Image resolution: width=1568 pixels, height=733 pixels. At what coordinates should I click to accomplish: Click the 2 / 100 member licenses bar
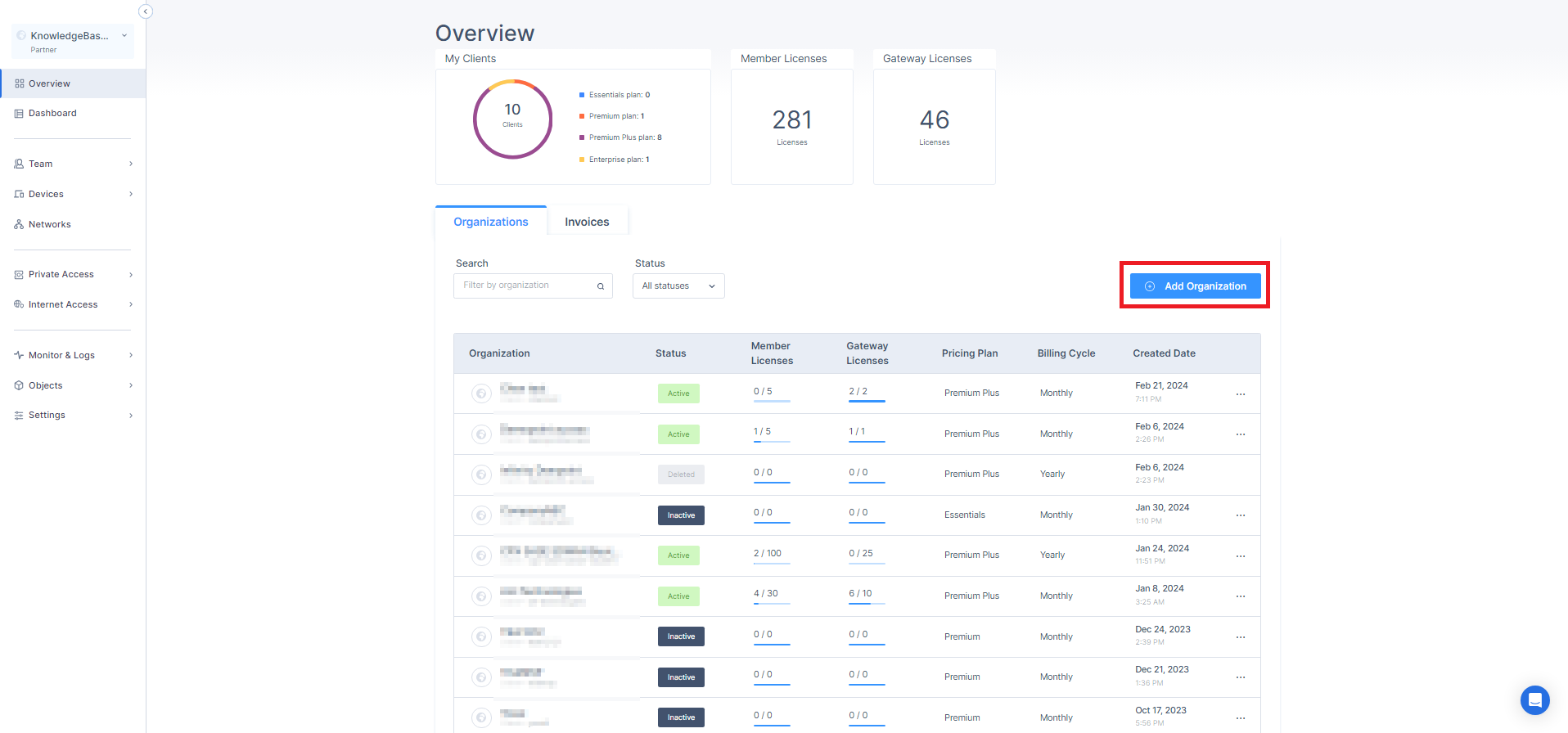[772, 564]
